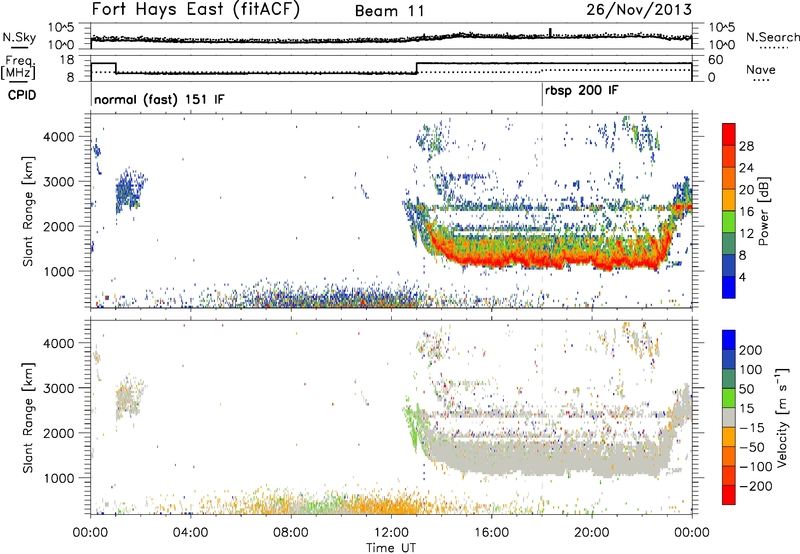Click the '4' Power color bar tick label
This screenshot has height=554, width=800.
pyautogui.click(x=742, y=277)
